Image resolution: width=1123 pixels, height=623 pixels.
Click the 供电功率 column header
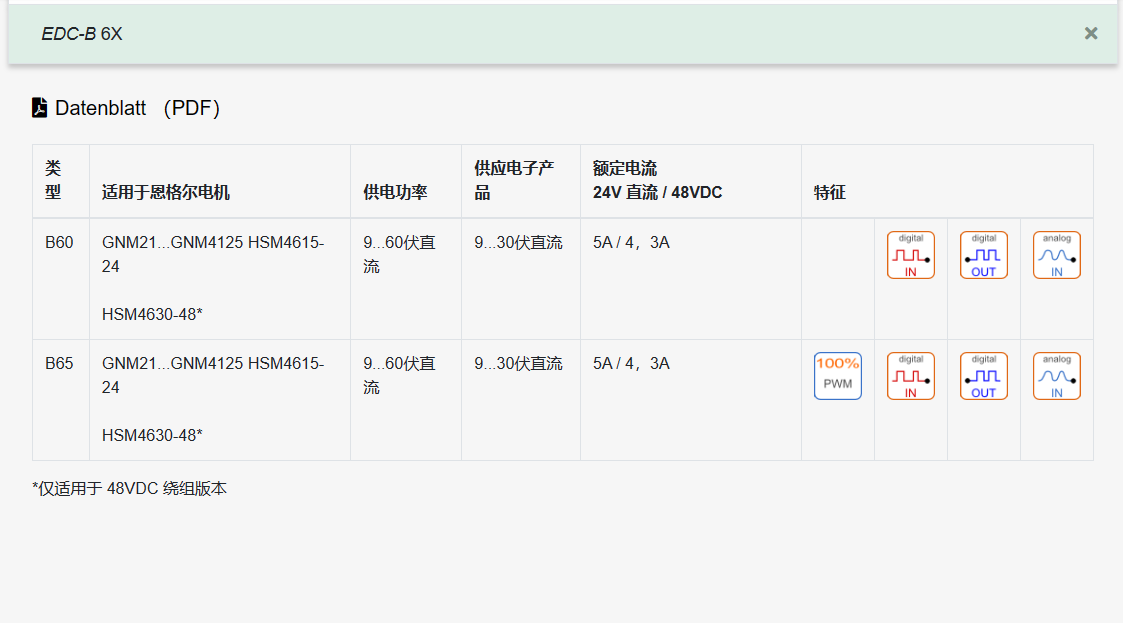[395, 192]
